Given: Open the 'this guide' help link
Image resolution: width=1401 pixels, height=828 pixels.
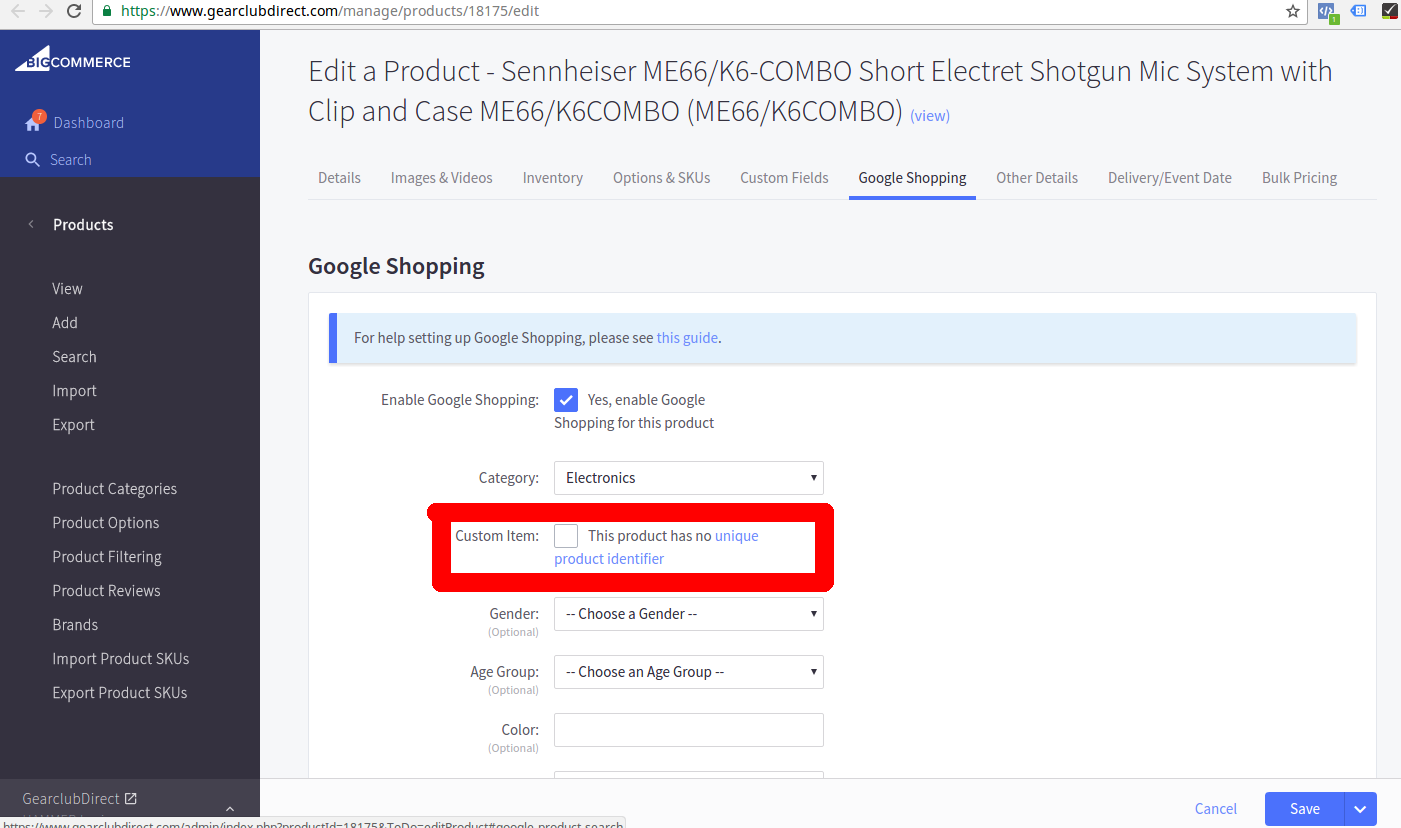Looking at the screenshot, I should pyautogui.click(x=687, y=338).
